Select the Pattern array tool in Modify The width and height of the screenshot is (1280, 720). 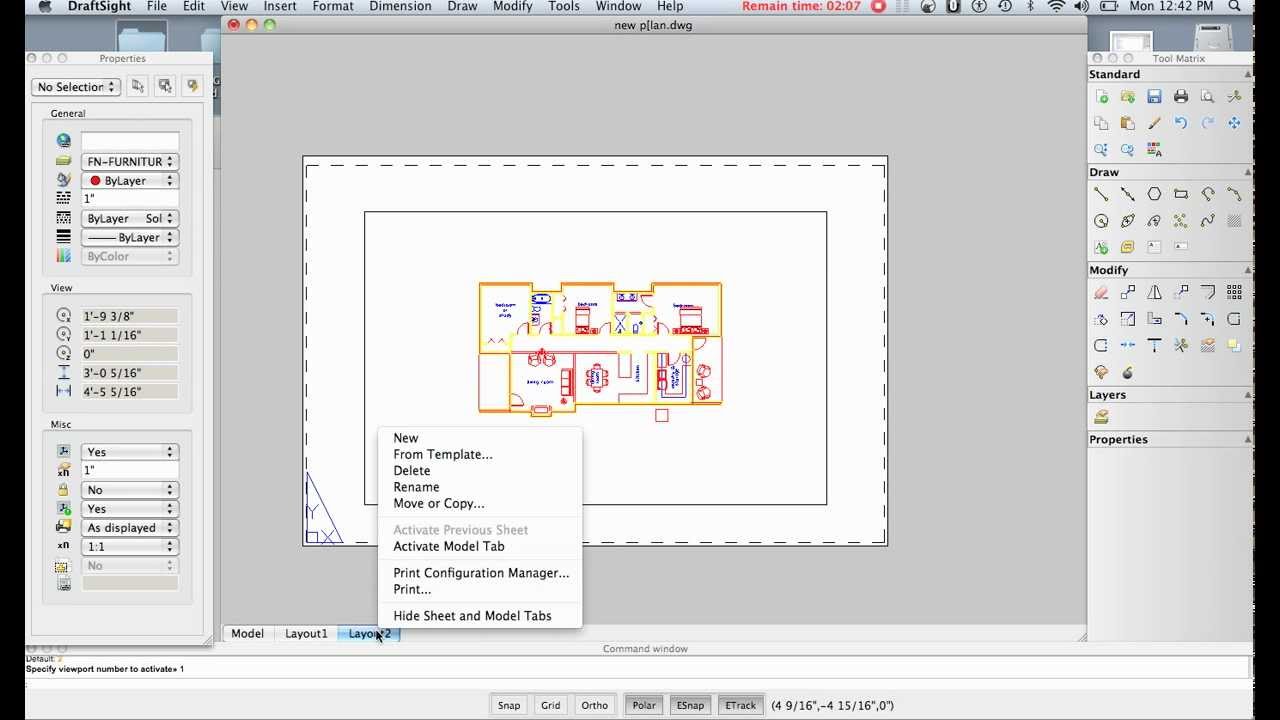(1234, 293)
